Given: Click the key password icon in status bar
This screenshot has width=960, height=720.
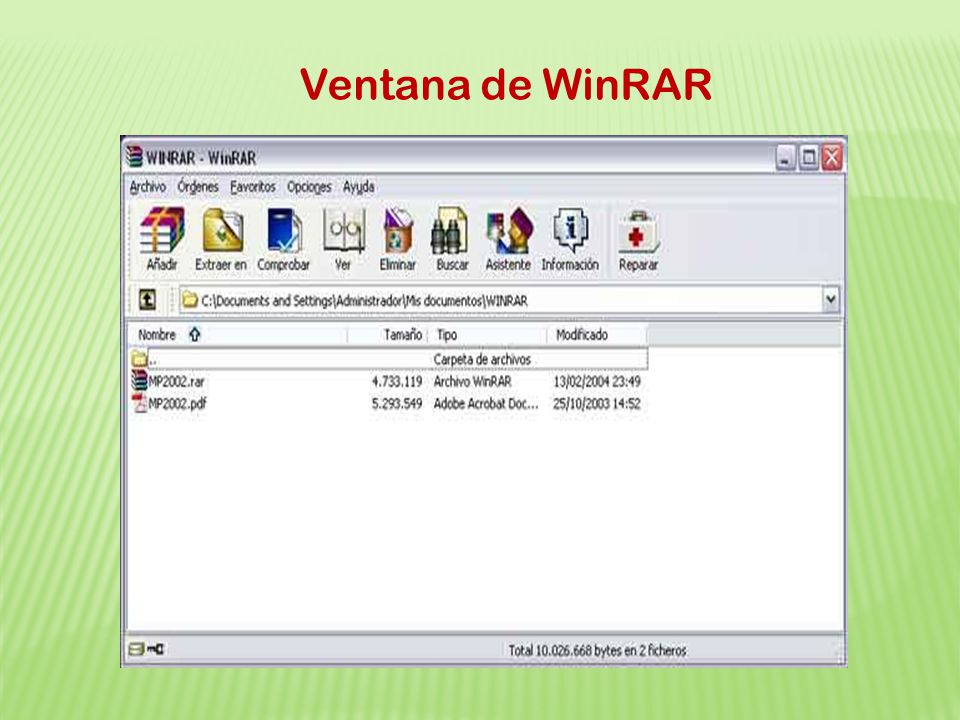Looking at the screenshot, I should click(x=156, y=649).
